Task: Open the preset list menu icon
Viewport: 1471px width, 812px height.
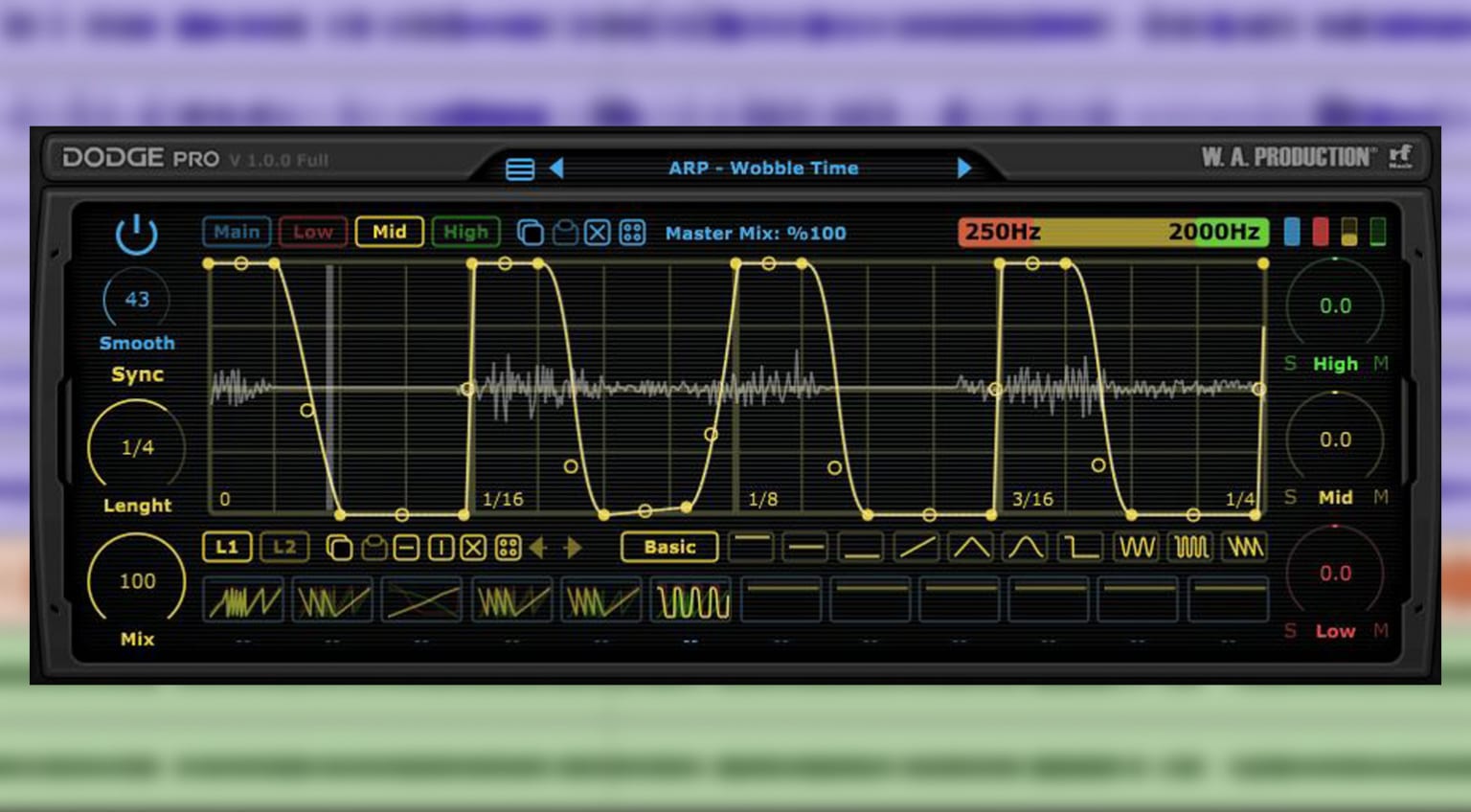Action: coord(519,169)
